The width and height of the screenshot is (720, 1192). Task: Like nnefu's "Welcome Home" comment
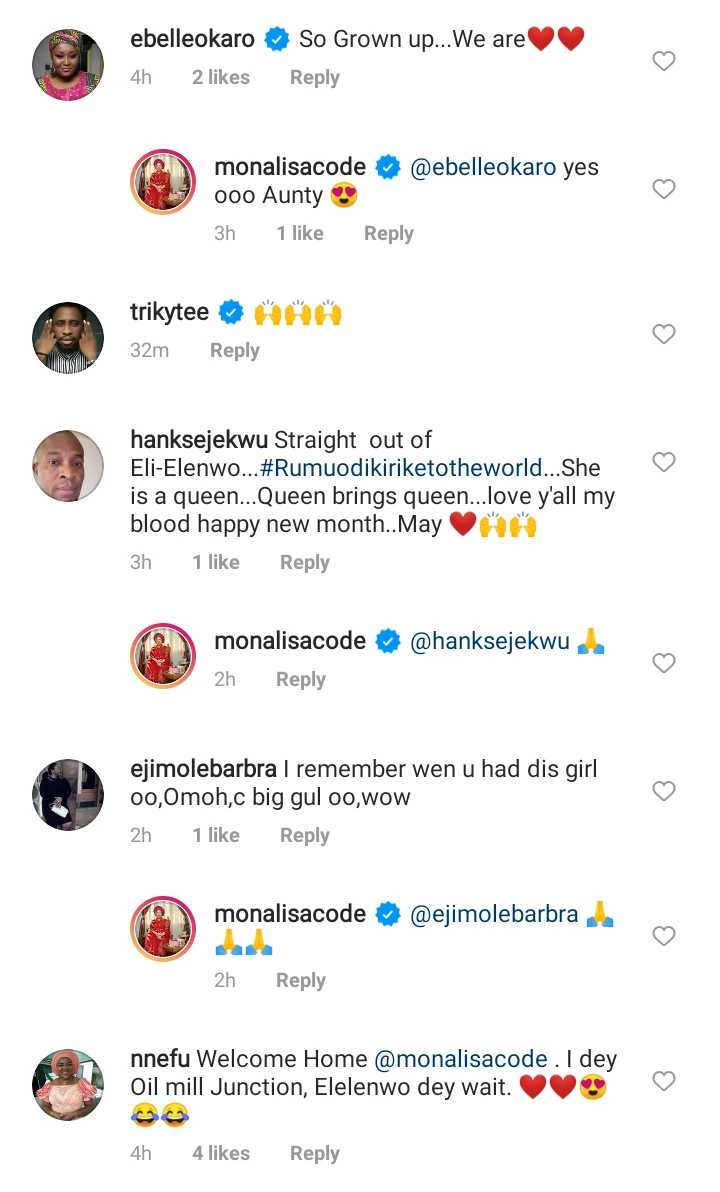click(664, 1081)
